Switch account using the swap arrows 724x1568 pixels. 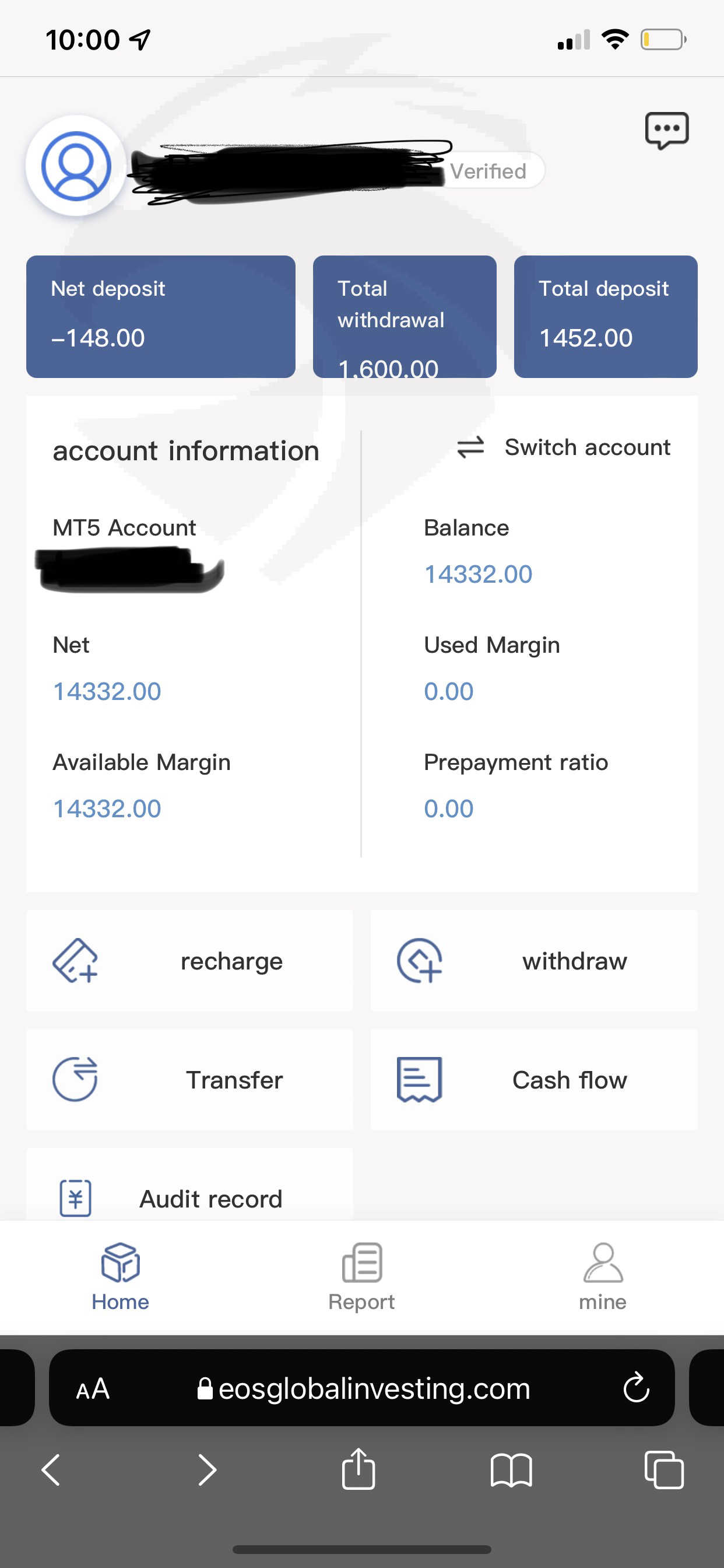(470, 447)
